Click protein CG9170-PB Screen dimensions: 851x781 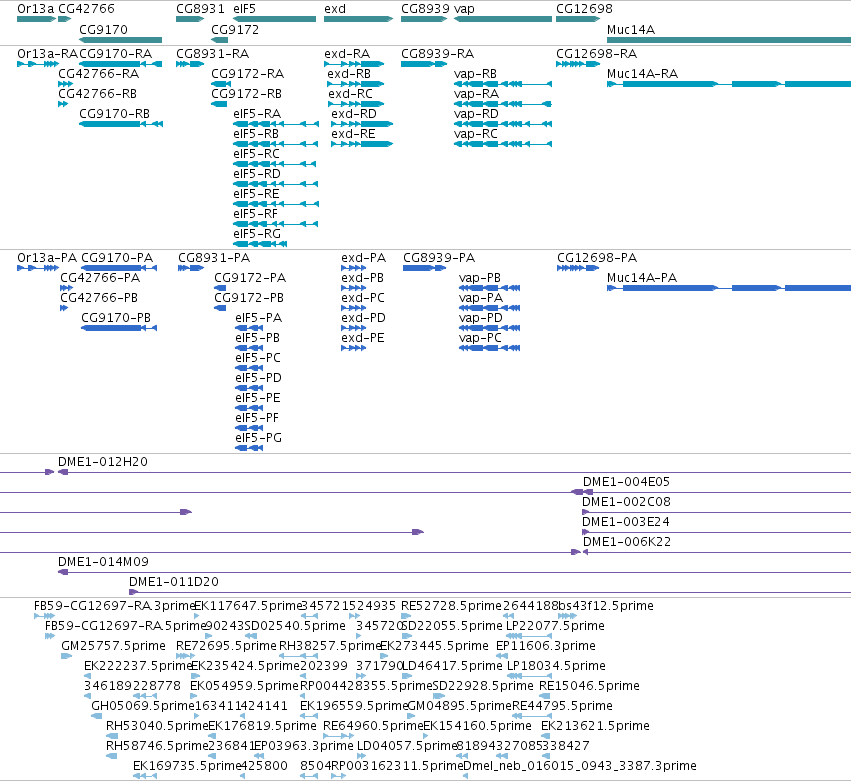pos(119,328)
